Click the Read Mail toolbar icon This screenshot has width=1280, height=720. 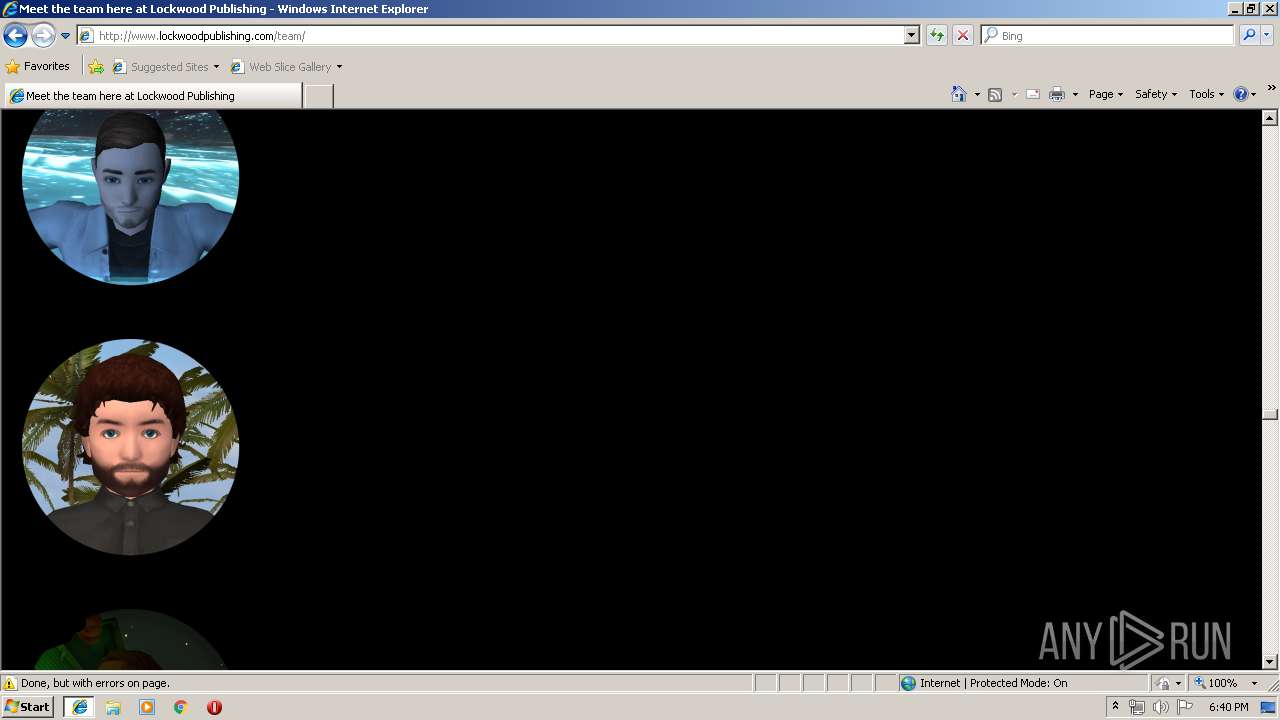pos(1033,94)
